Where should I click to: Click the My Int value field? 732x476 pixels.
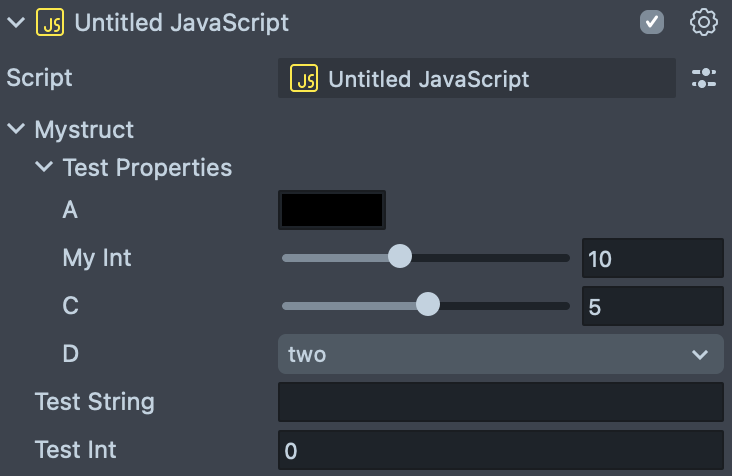point(652,258)
